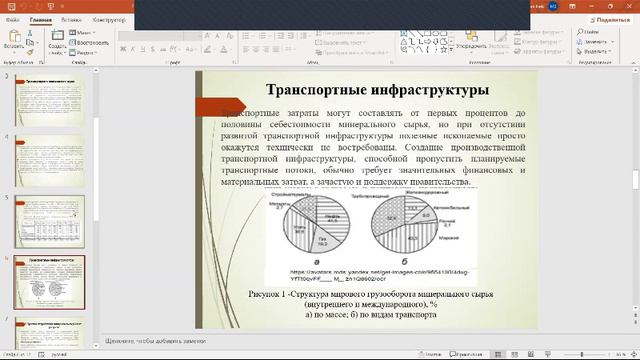Click the Paste (Вставить) clipboard icon

(14, 37)
